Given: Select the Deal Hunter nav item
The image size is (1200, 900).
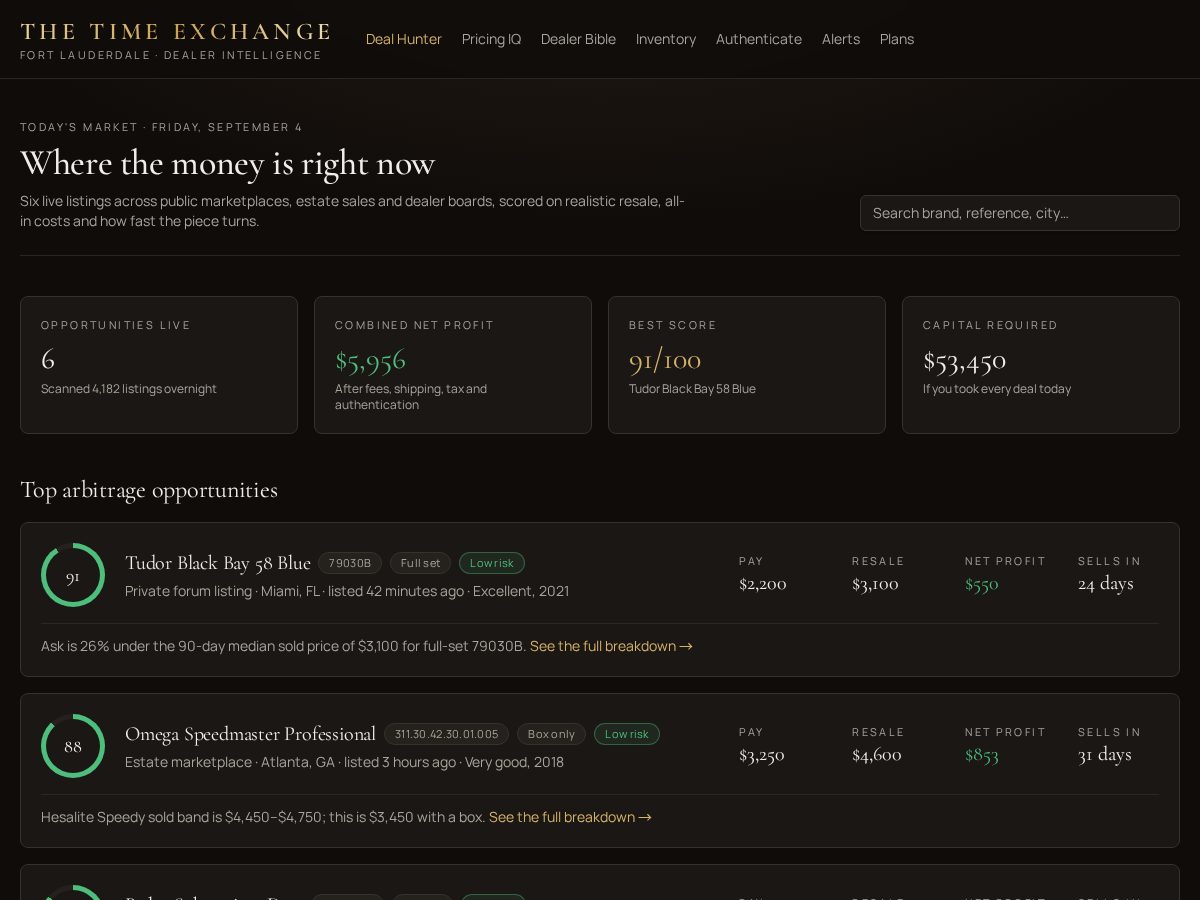Looking at the screenshot, I should (x=404, y=39).
